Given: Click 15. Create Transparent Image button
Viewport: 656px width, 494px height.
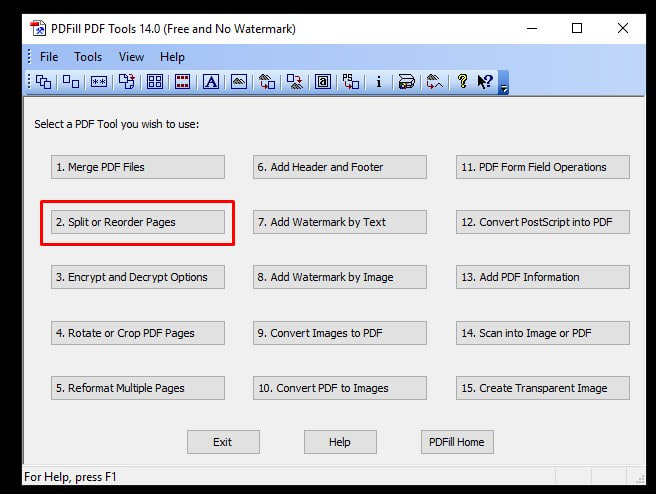Looking at the screenshot, I should click(543, 388).
